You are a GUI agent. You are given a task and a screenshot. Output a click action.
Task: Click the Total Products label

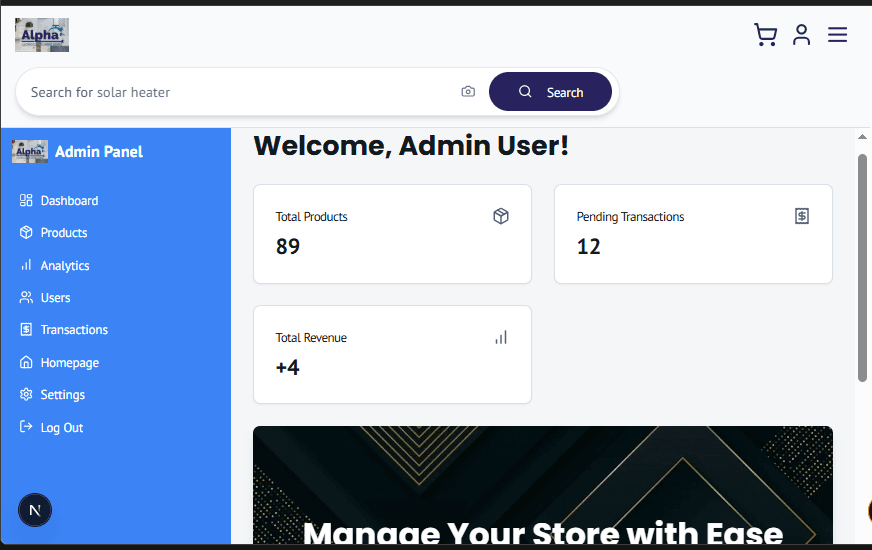[311, 216]
